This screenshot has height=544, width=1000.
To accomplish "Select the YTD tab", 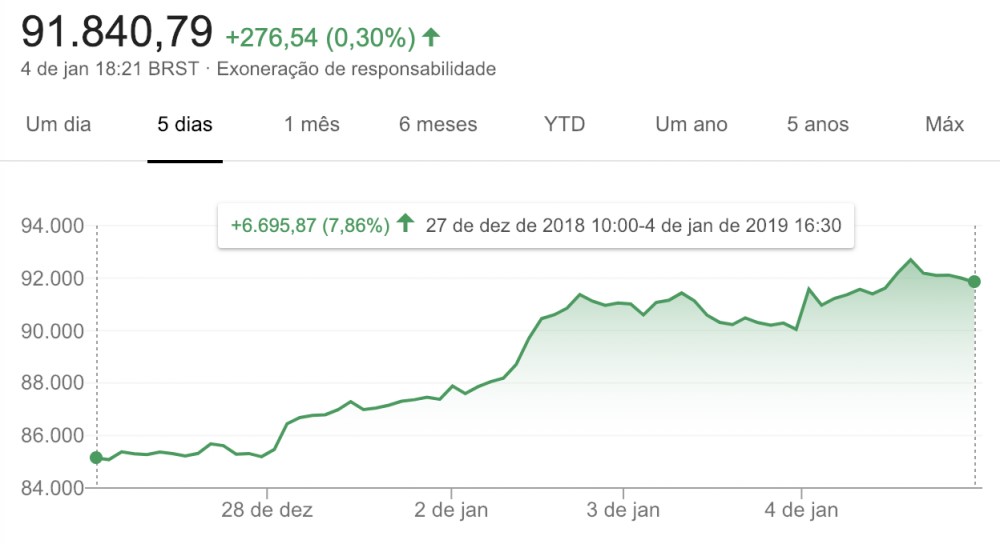I will pyautogui.click(x=564, y=125).
